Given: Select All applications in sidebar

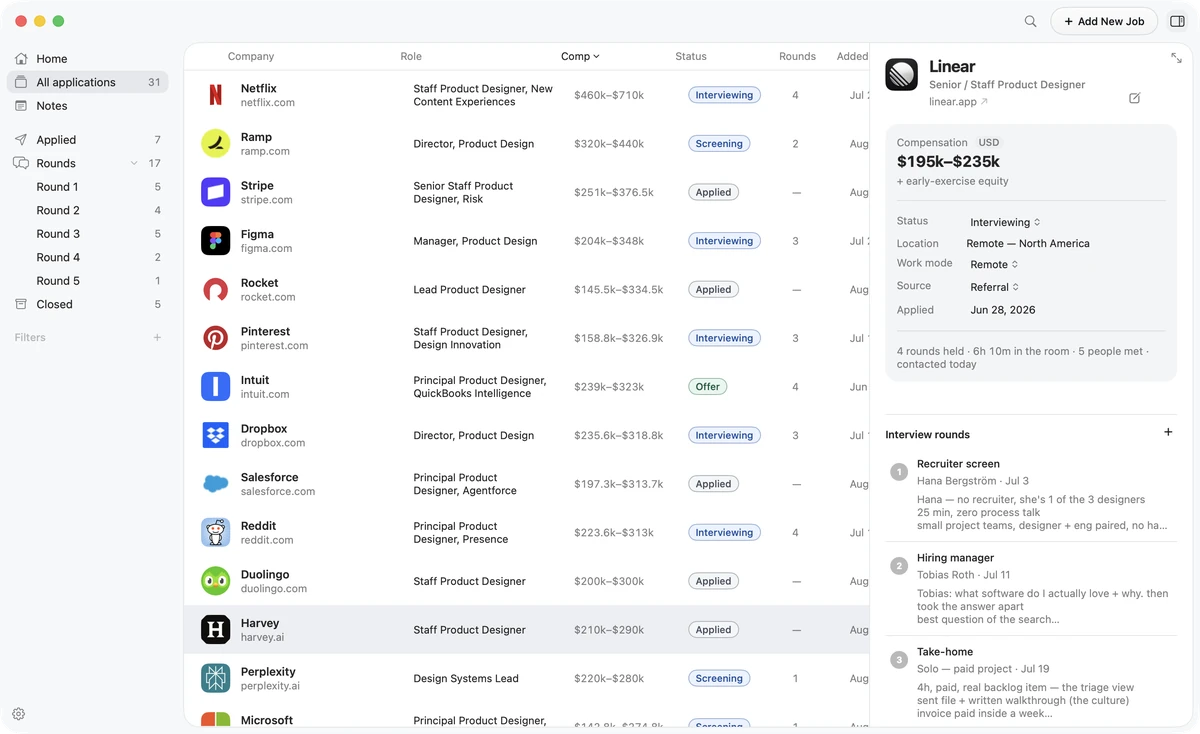Looking at the screenshot, I should click(x=88, y=82).
